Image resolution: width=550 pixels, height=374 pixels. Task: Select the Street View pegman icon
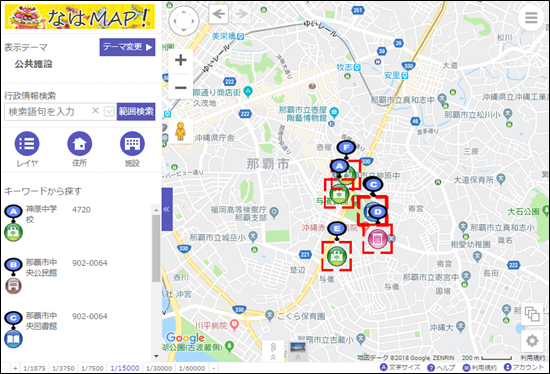[x=180, y=131]
